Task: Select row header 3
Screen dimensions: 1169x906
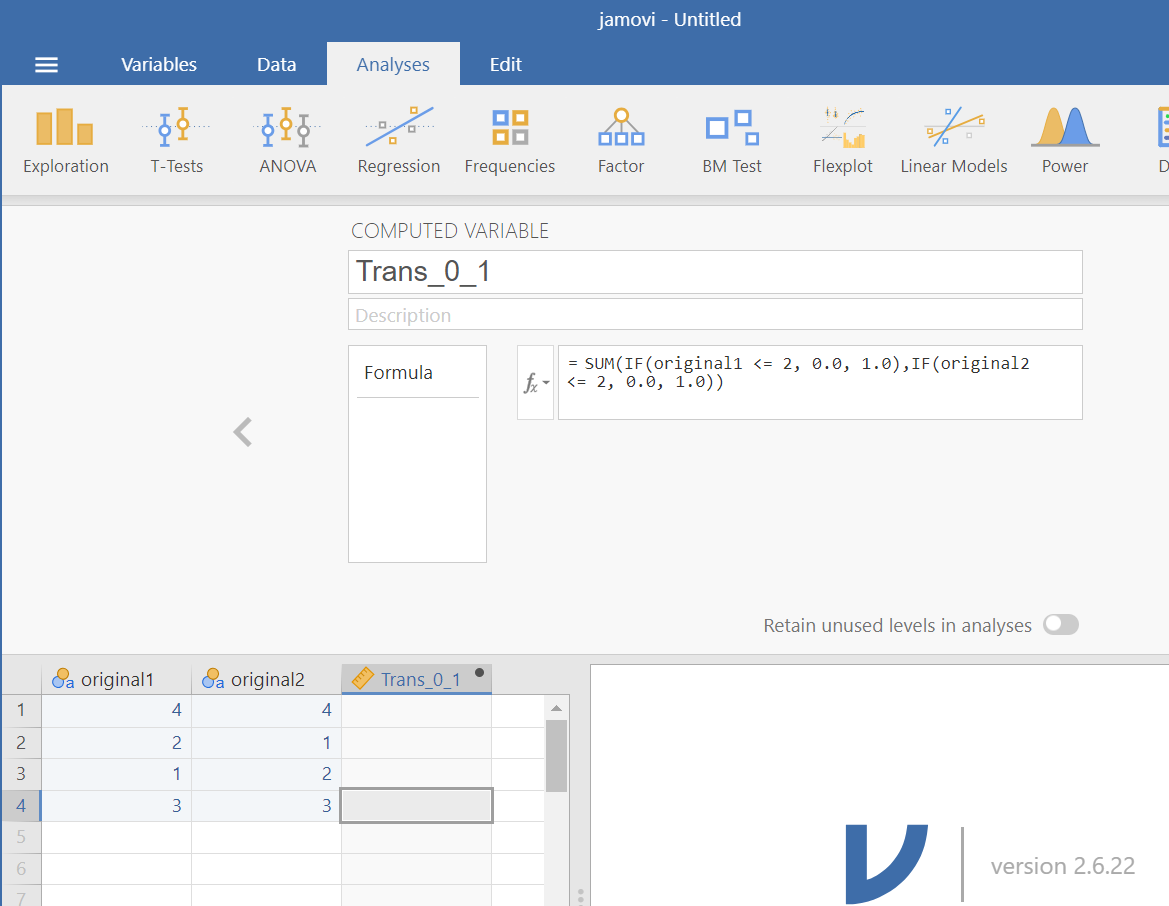Action: (21, 774)
